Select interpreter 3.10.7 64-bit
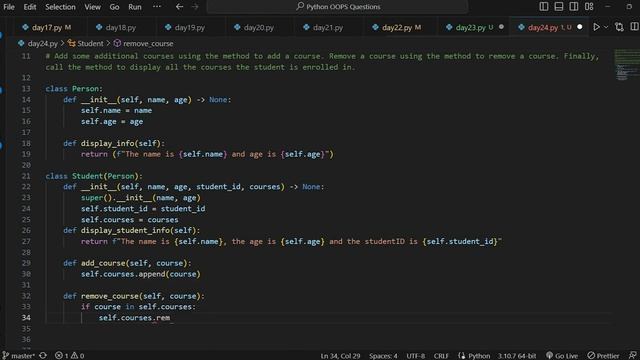Screen dimensions: 640x360 tap(517, 356)
